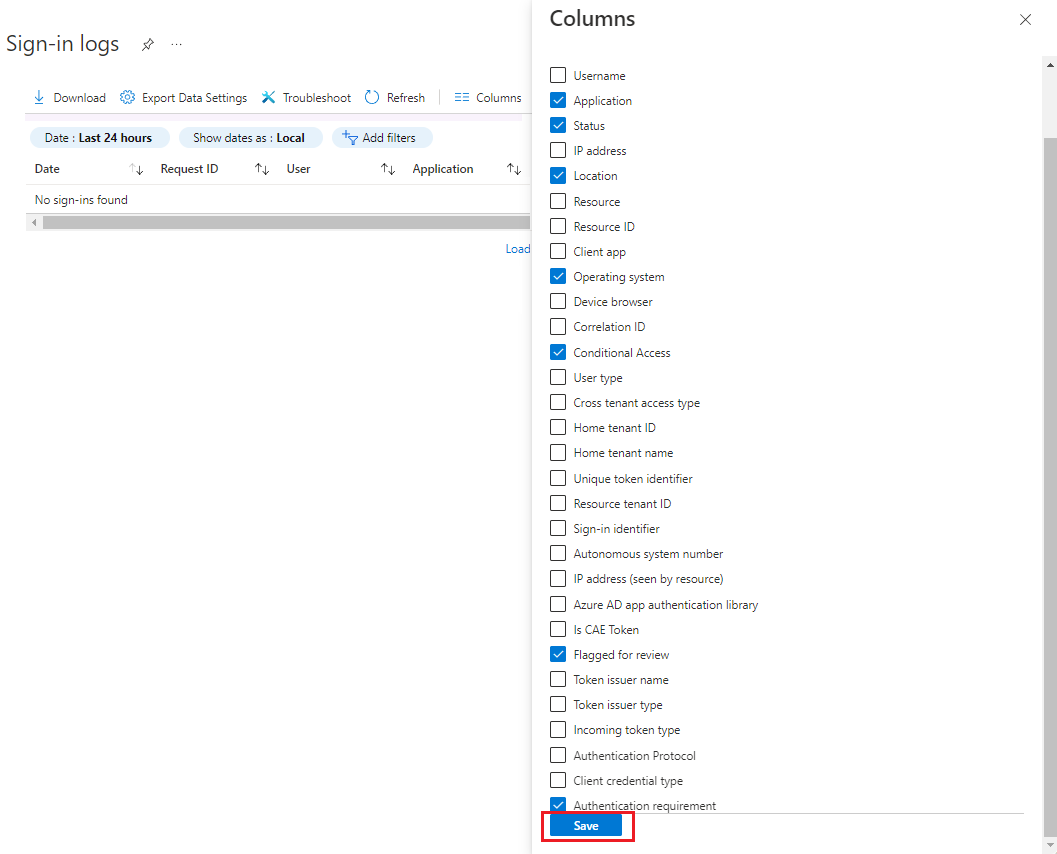Sort by Application column arrows
The image size is (1057, 854).
point(514,169)
